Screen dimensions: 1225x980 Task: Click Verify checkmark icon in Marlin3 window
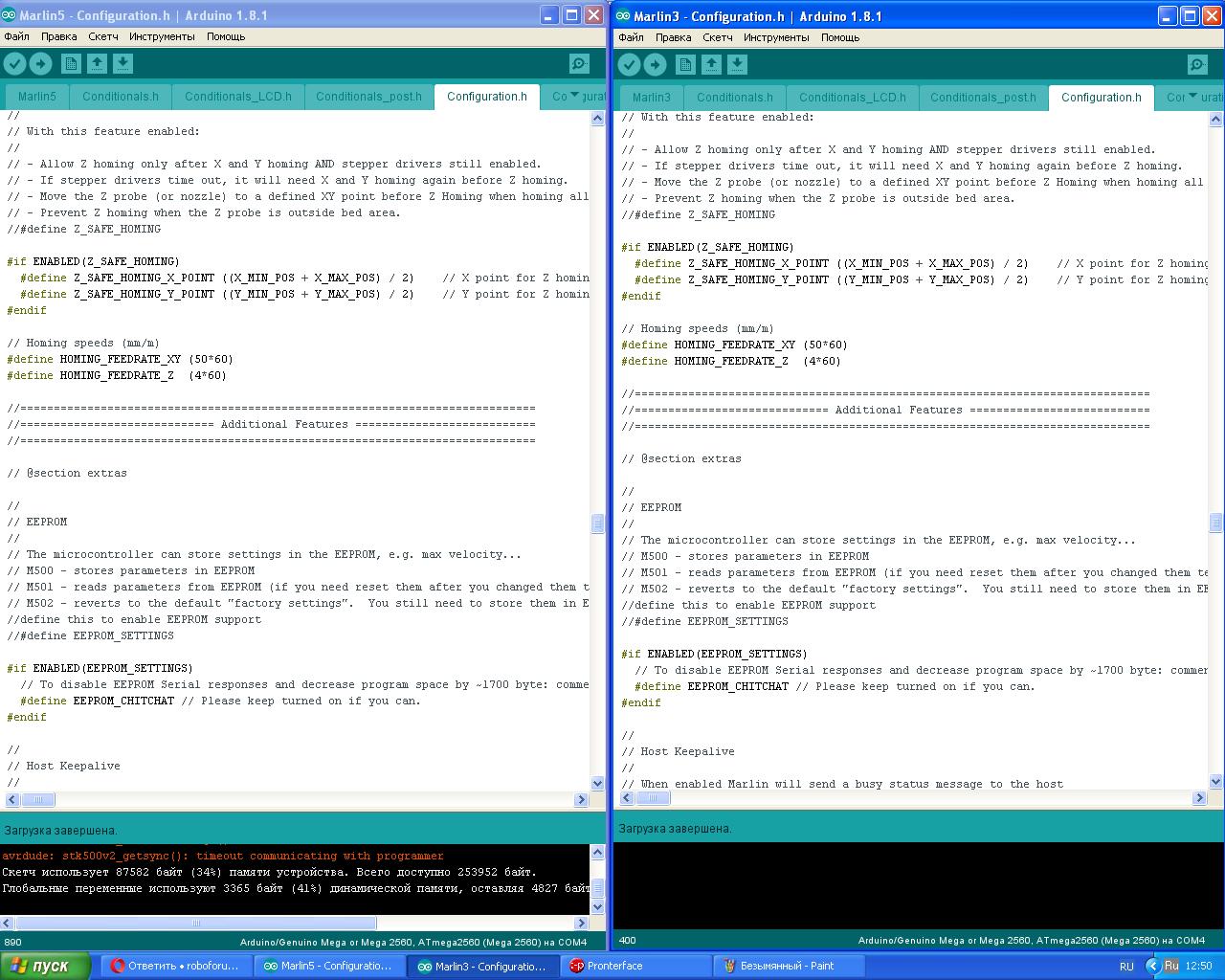(629, 65)
